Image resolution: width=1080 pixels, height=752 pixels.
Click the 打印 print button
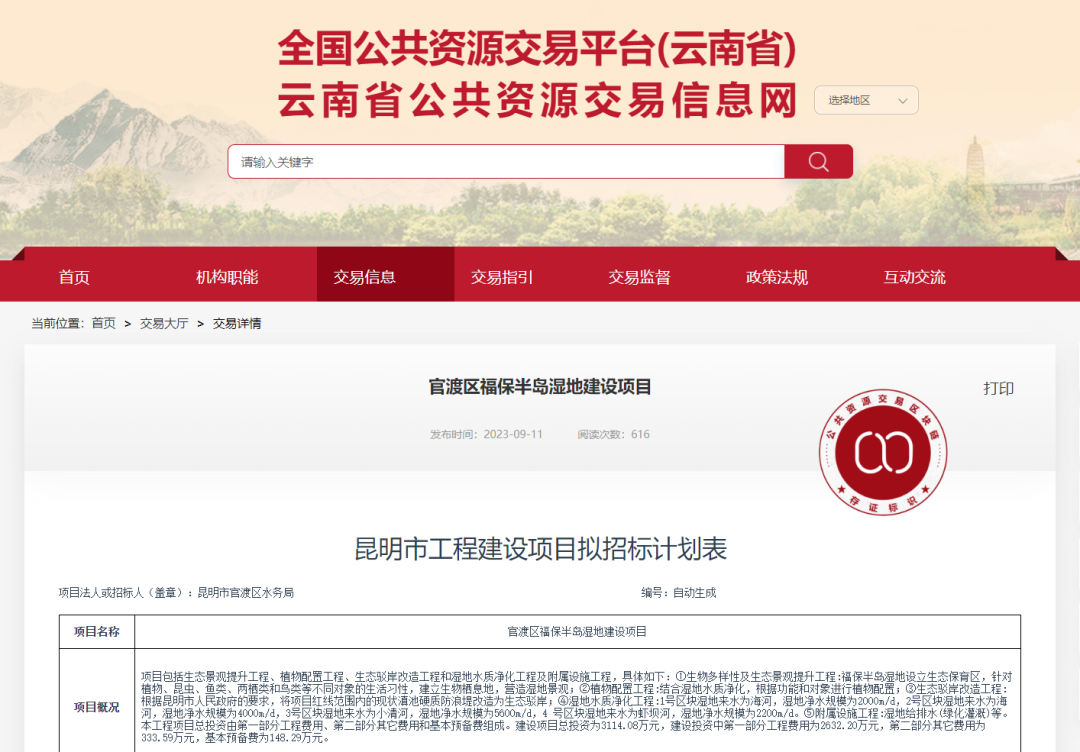998,388
